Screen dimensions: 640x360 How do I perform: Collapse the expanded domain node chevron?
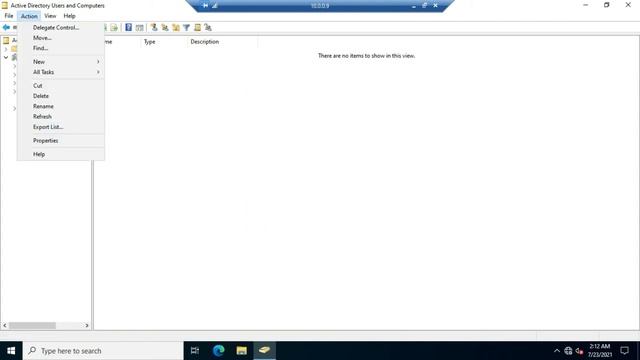point(6,58)
